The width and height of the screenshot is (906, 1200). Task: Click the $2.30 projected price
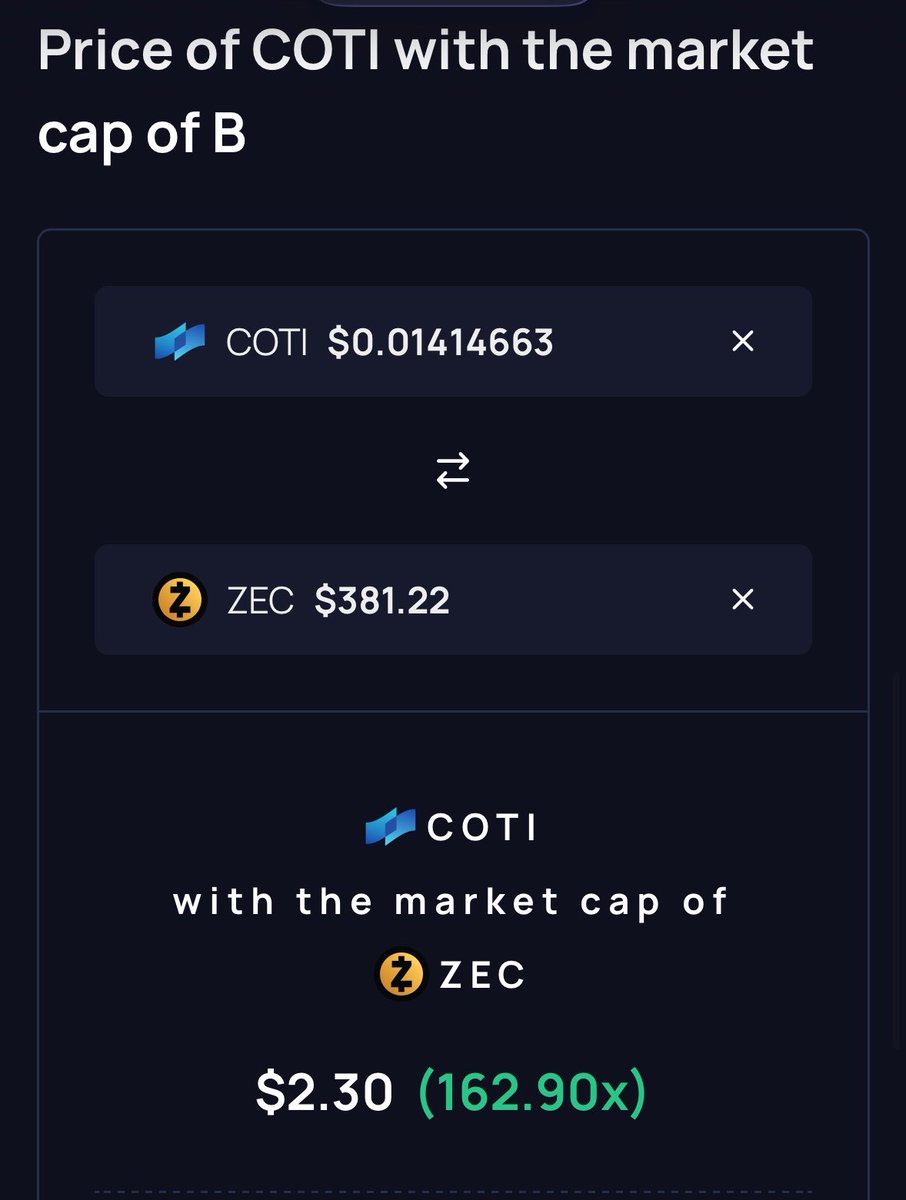pos(324,1092)
